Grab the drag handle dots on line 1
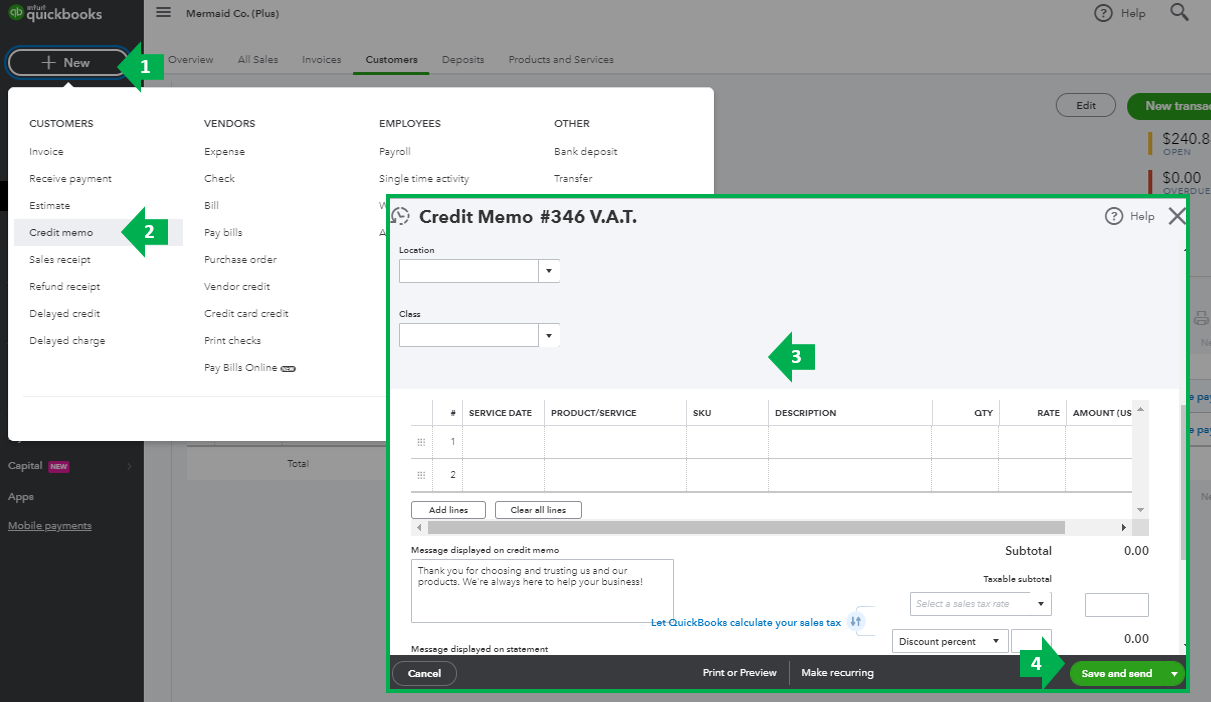This screenshot has width=1211, height=702. (422, 441)
